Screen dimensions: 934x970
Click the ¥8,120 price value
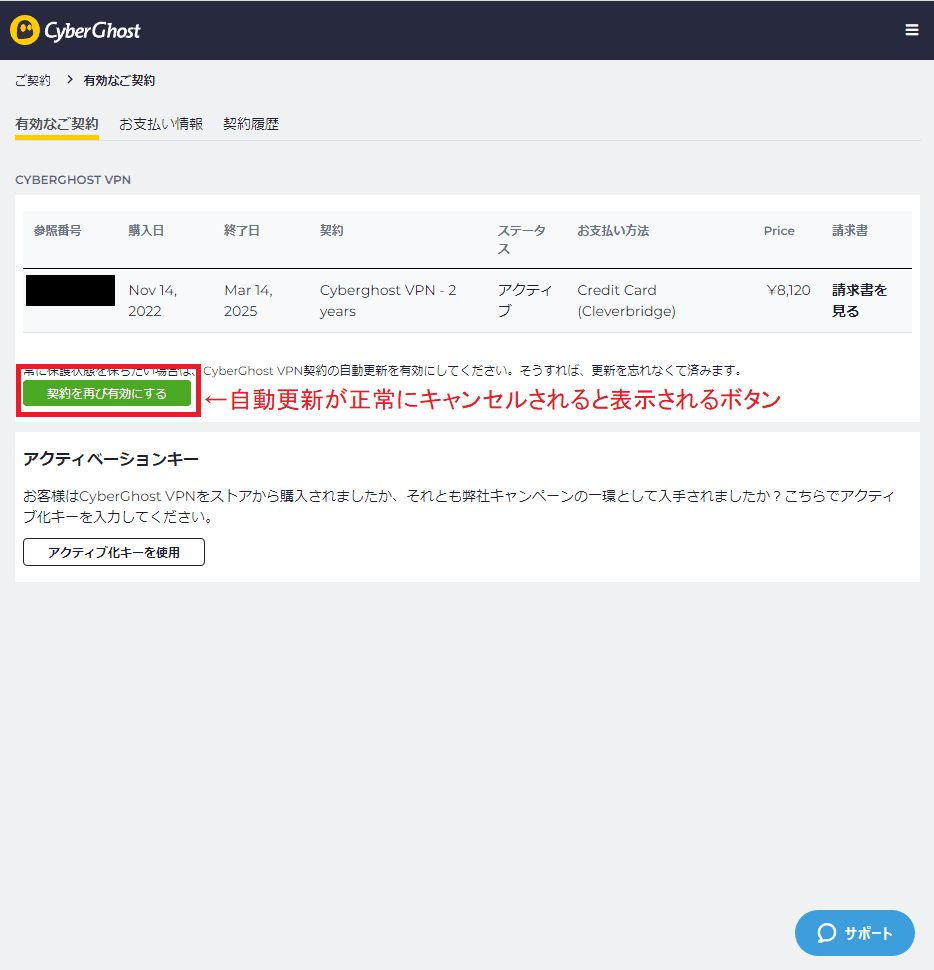click(x=788, y=290)
